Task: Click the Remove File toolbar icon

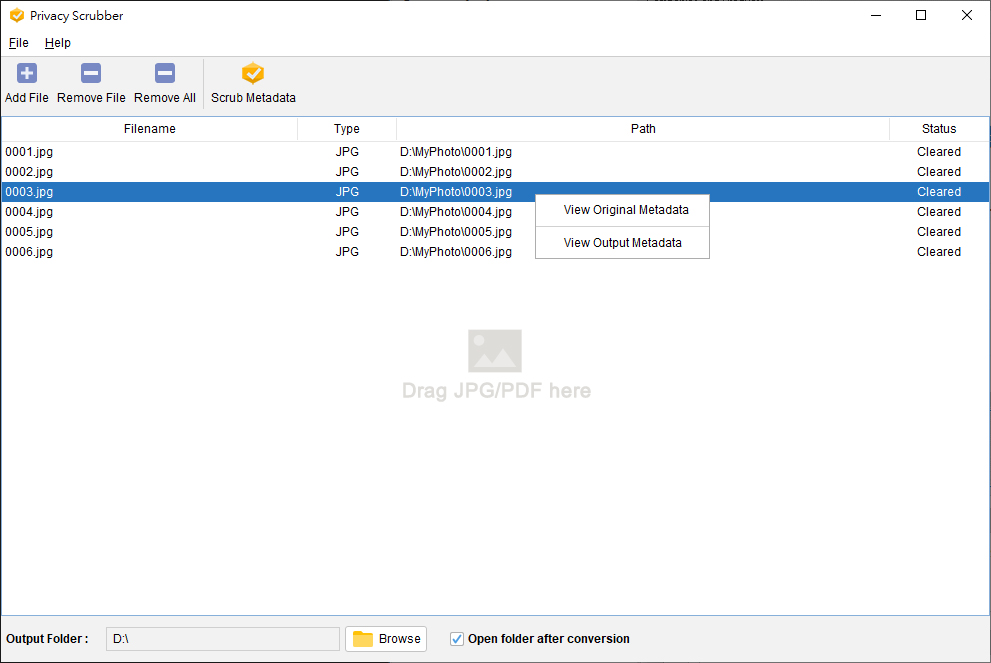Action: tap(91, 74)
